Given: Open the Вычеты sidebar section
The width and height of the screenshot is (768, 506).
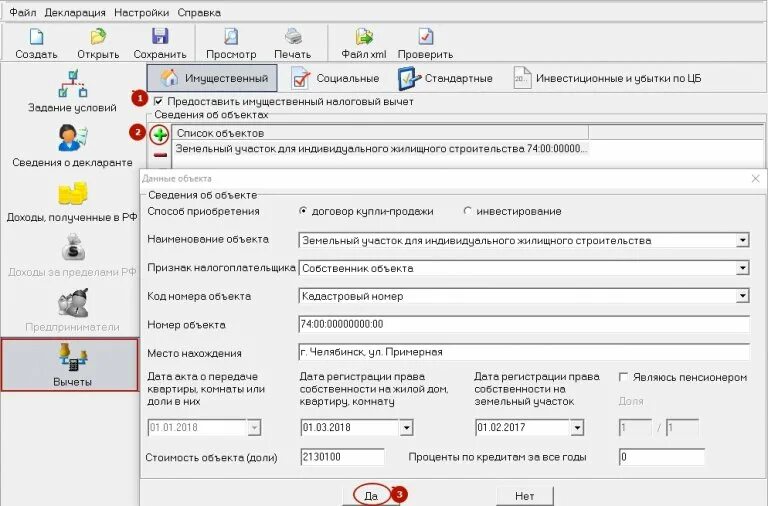Looking at the screenshot, I should coord(70,364).
